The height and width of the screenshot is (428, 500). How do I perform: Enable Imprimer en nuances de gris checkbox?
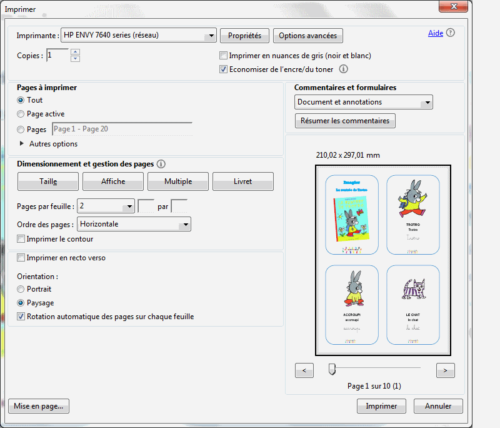[223, 55]
